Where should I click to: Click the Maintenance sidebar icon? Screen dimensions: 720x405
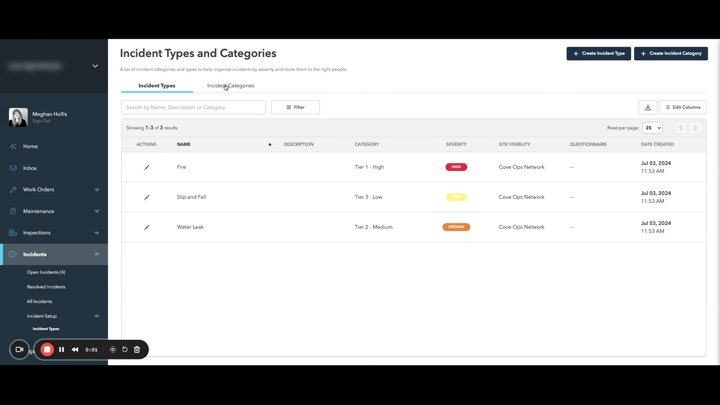tap(13, 211)
